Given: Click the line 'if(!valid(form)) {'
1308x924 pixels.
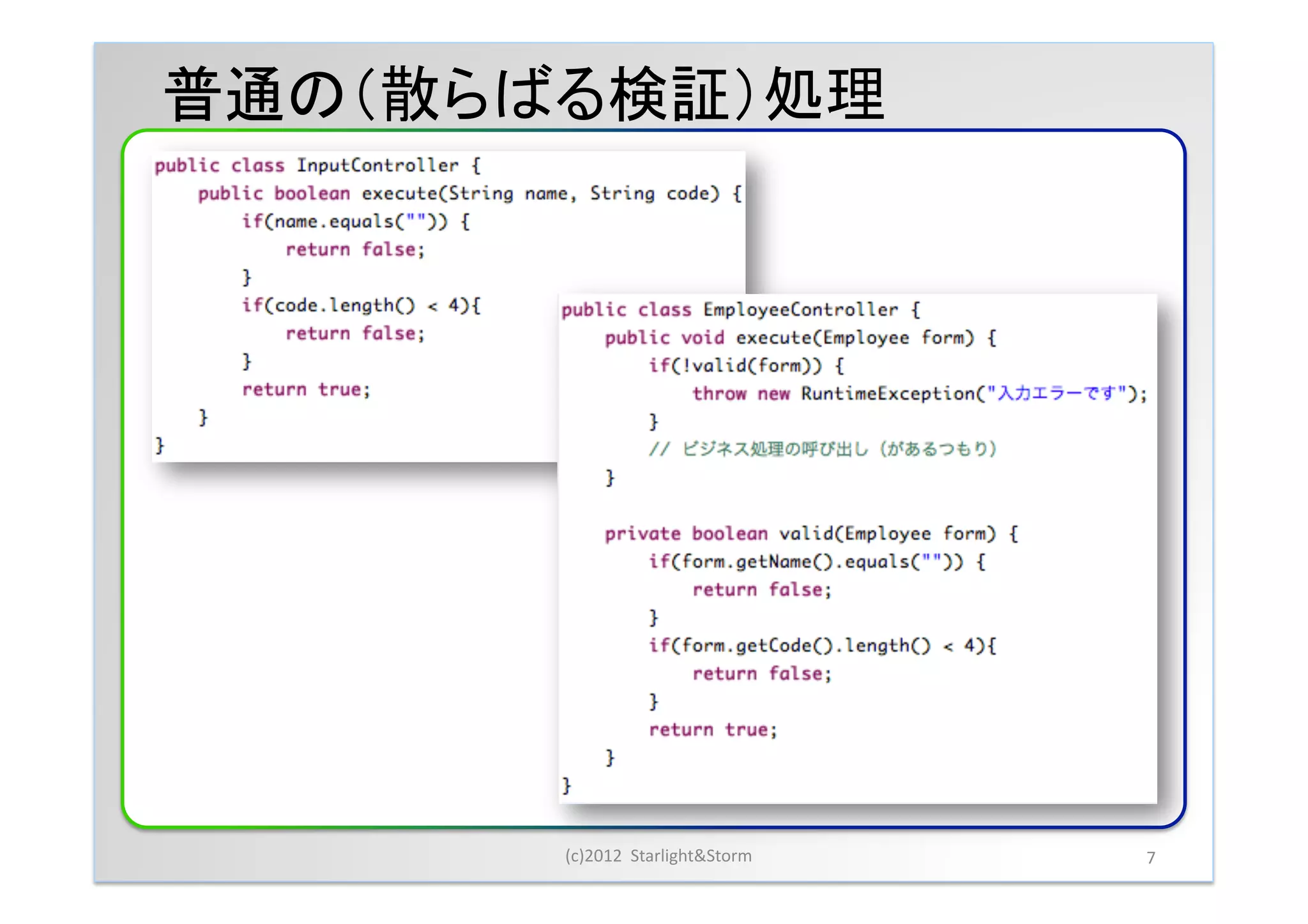Looking at the screenshot, I should tap(746, 367).
